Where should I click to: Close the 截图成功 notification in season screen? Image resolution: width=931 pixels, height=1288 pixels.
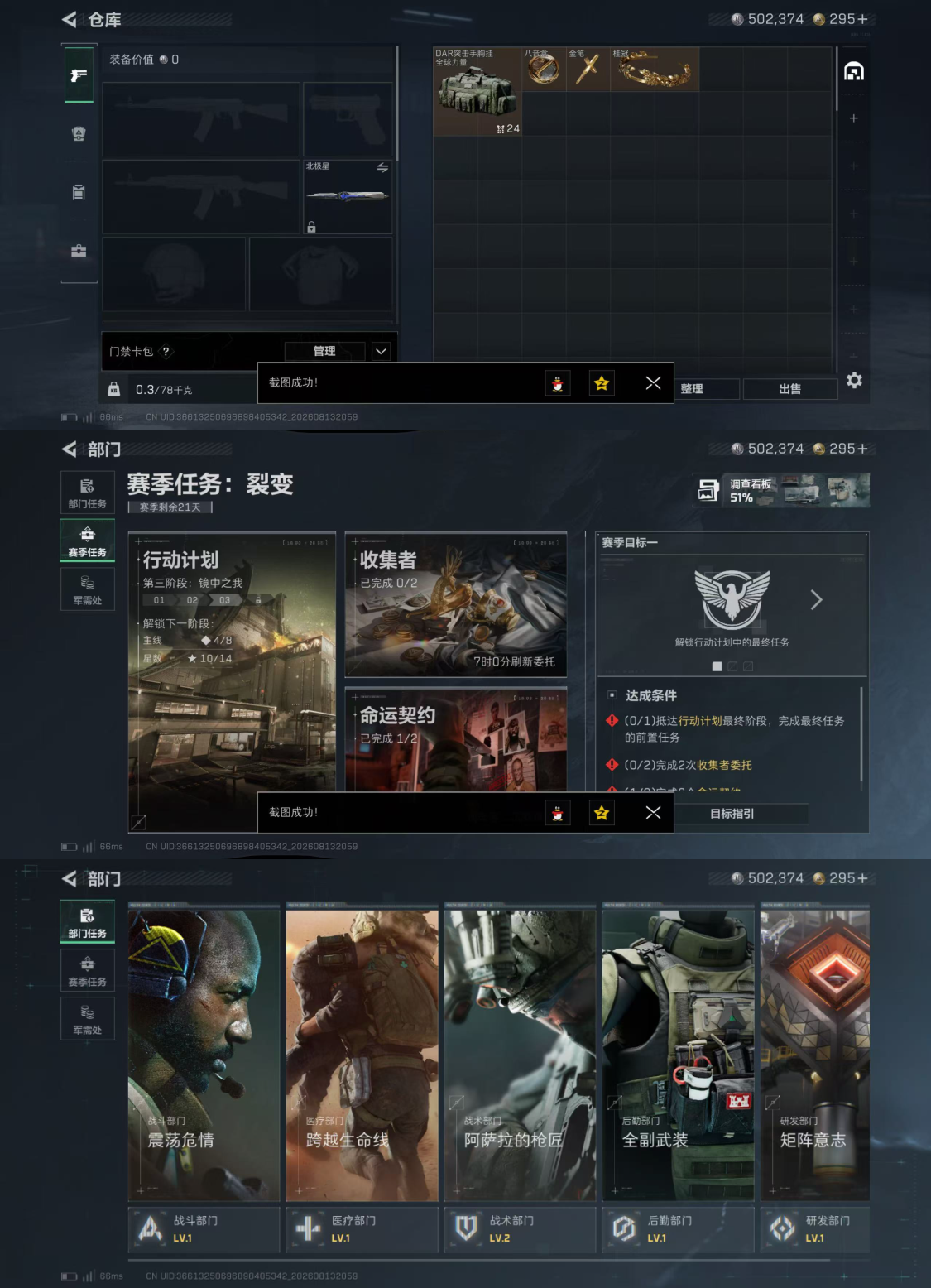tap(653, 813)
